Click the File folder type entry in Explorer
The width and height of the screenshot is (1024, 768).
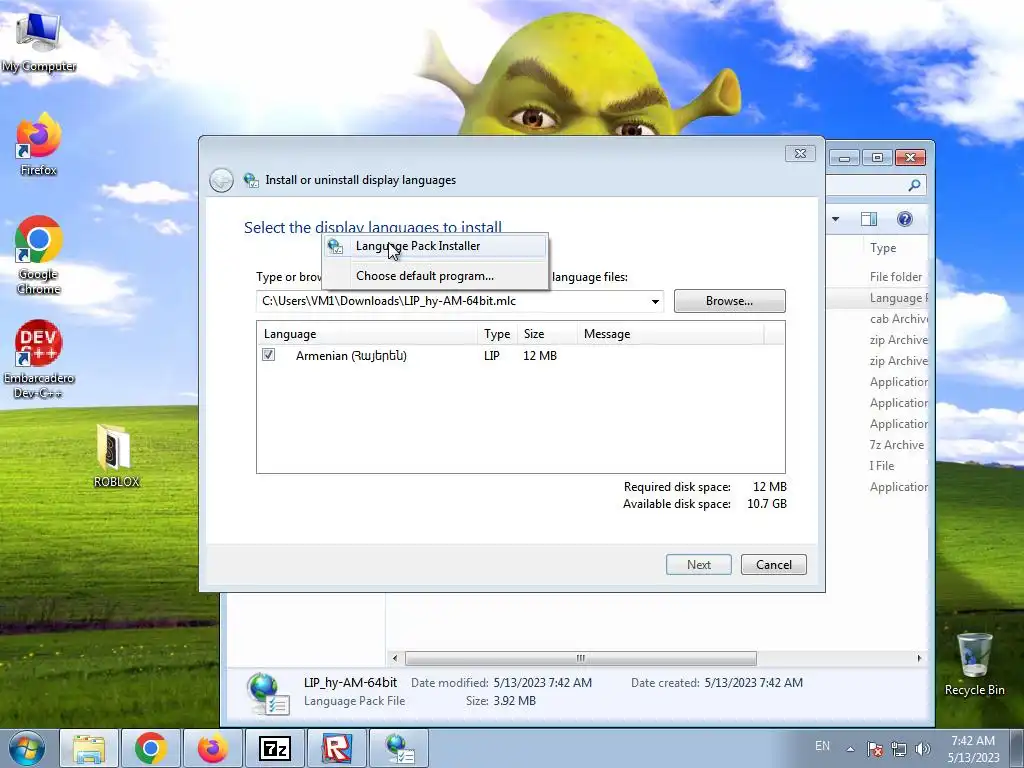point(896,277)
